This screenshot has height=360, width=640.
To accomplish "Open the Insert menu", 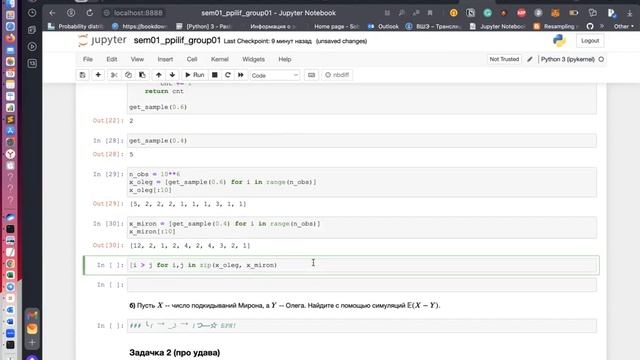I will [165, 59].
